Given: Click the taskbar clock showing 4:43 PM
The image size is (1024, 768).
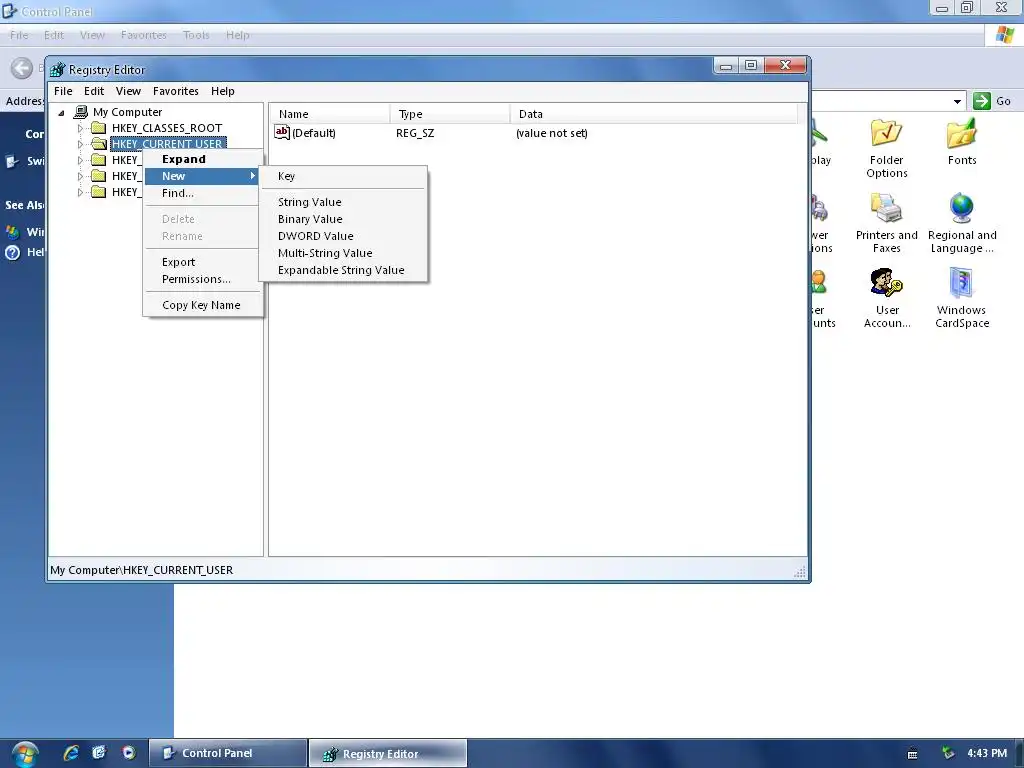Looking at the screenshot, I should point(987,754).
